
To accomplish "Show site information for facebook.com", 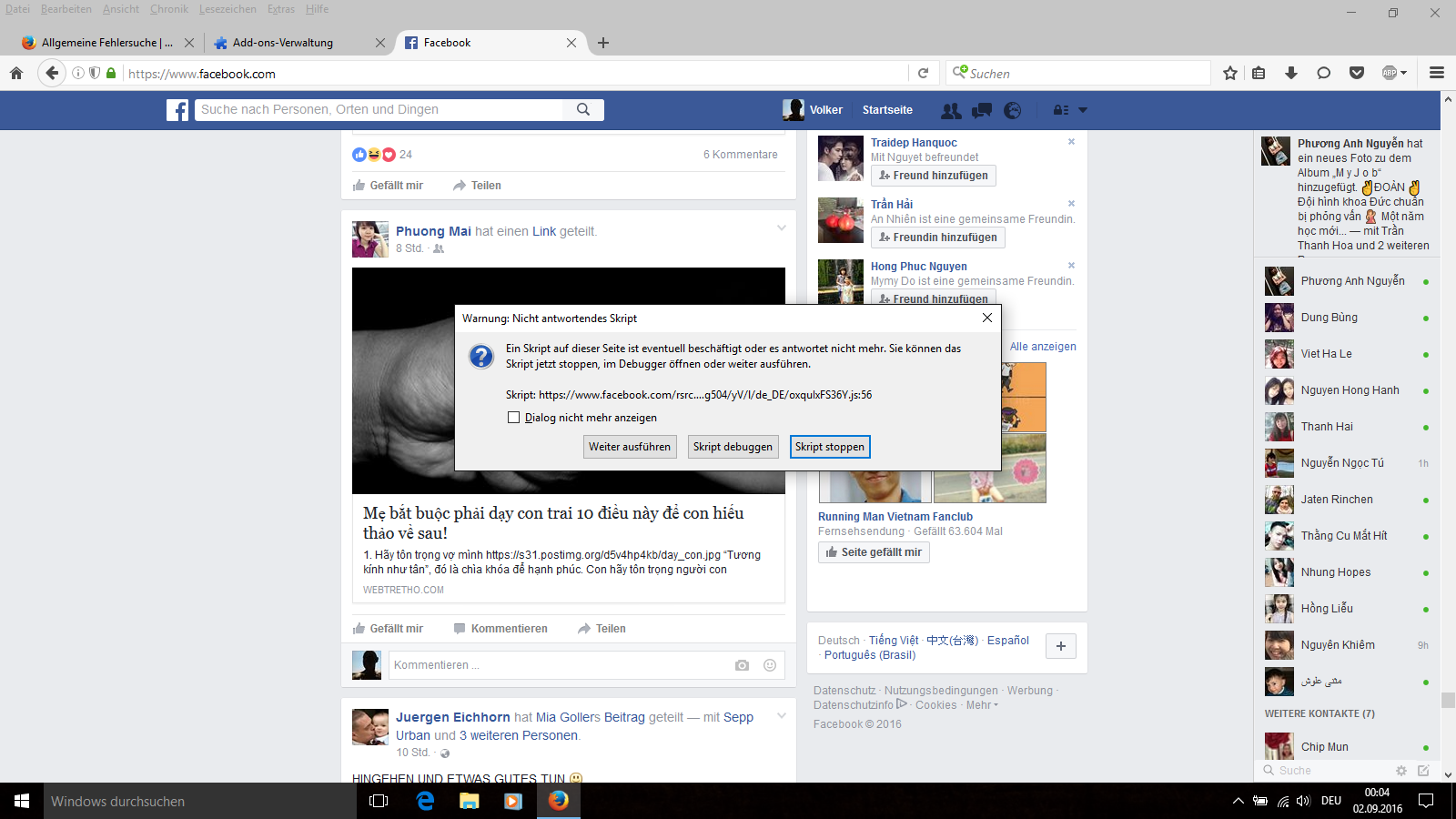I will click(78, 74).
